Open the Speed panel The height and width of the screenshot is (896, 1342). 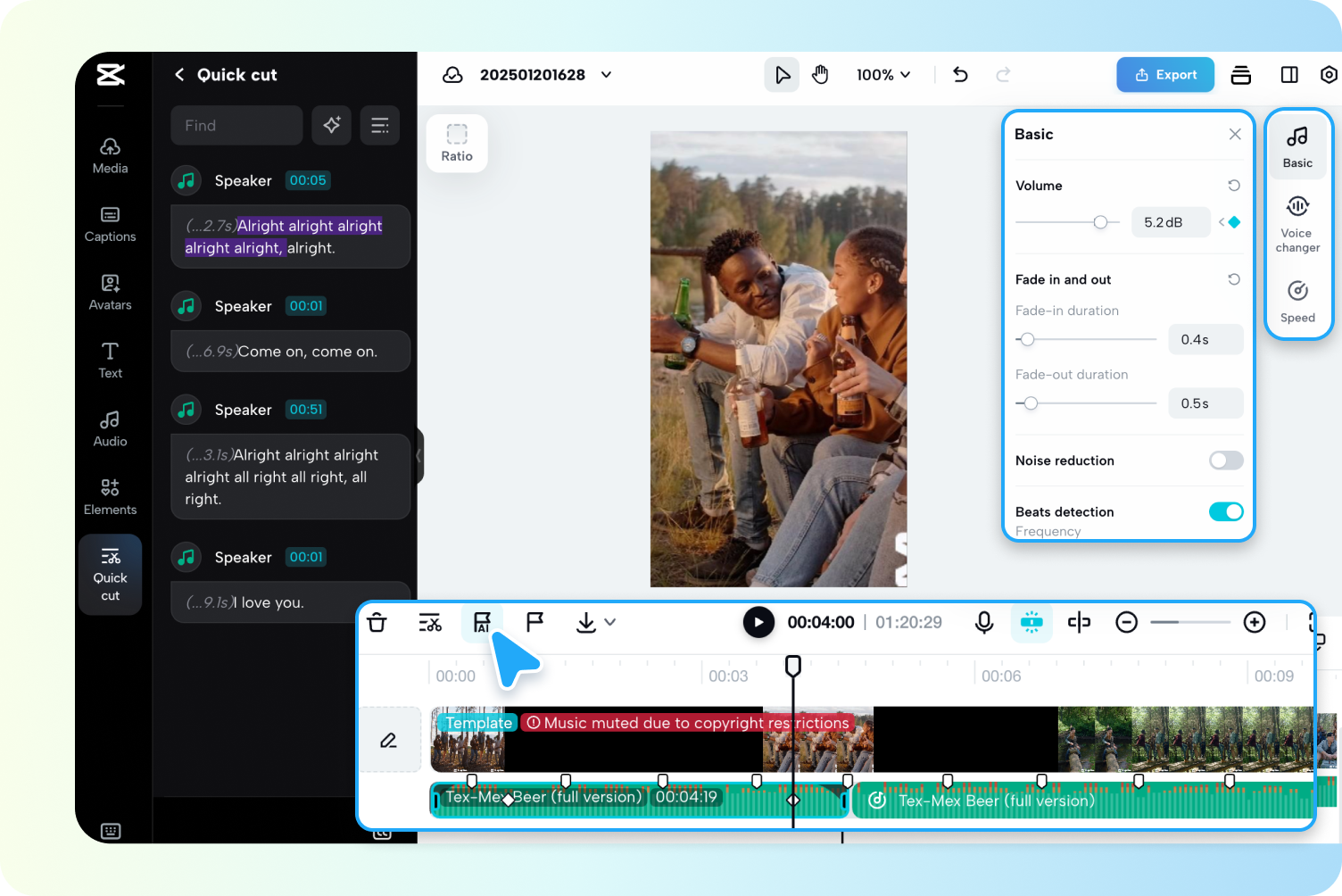[1297, 299]
